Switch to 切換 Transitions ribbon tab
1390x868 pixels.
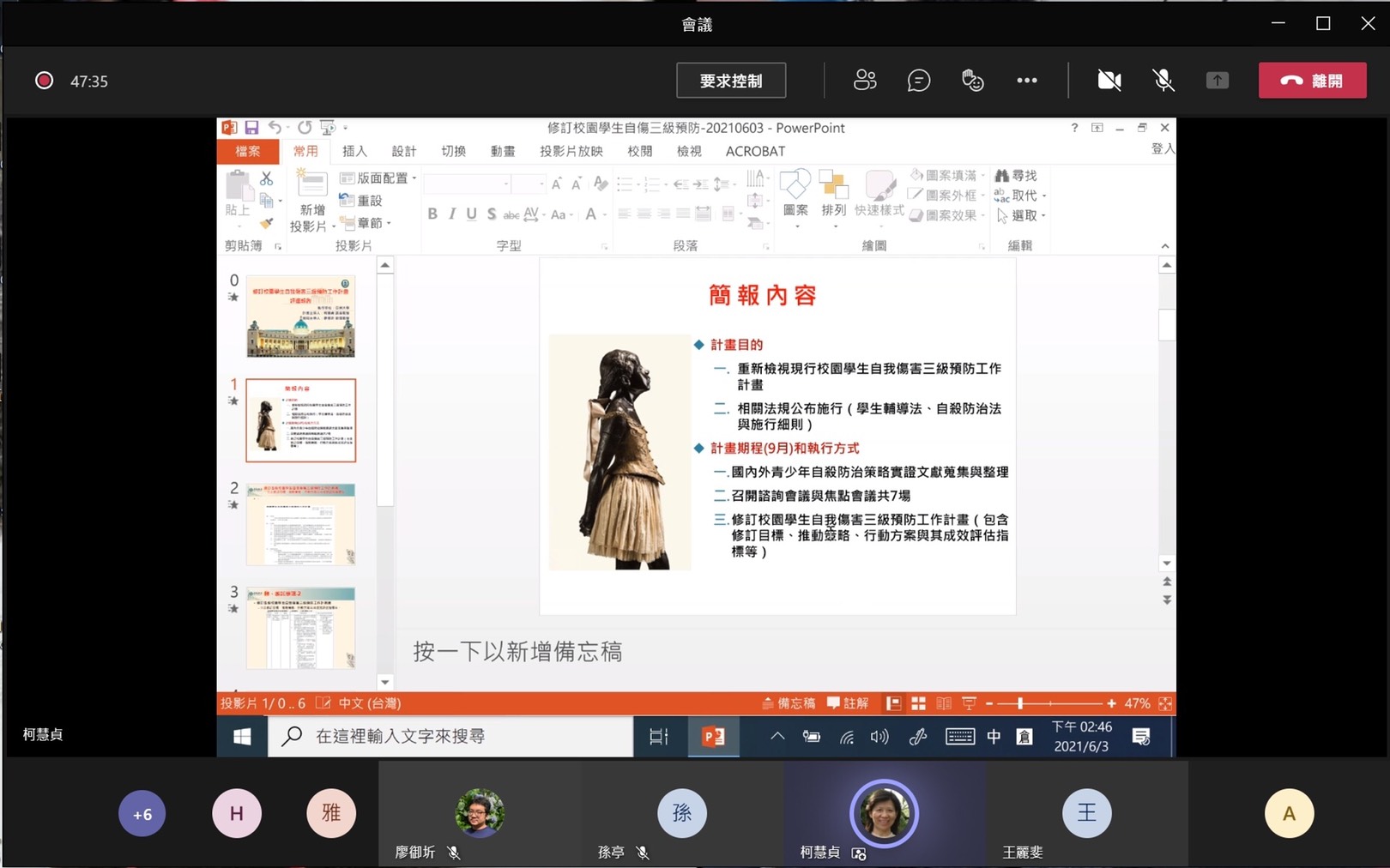[453, 151]
